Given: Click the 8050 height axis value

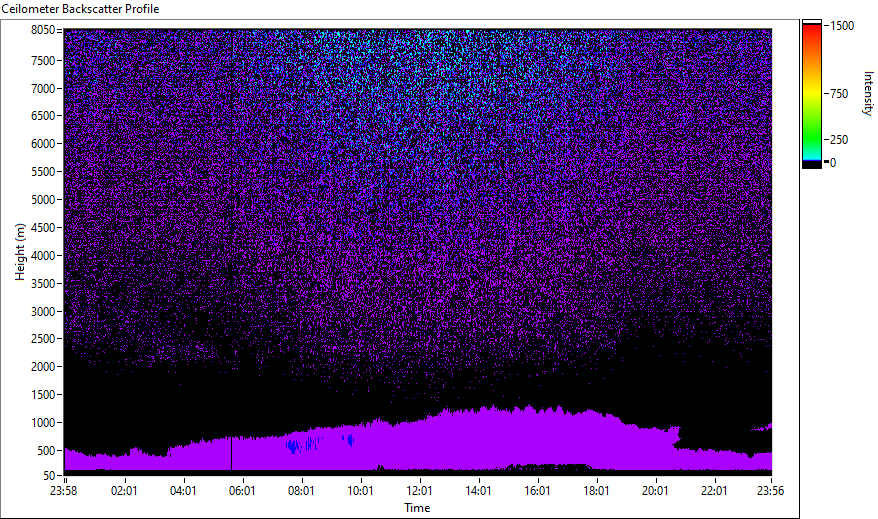Looking at the screenshot, I should [x=43, y=30].
